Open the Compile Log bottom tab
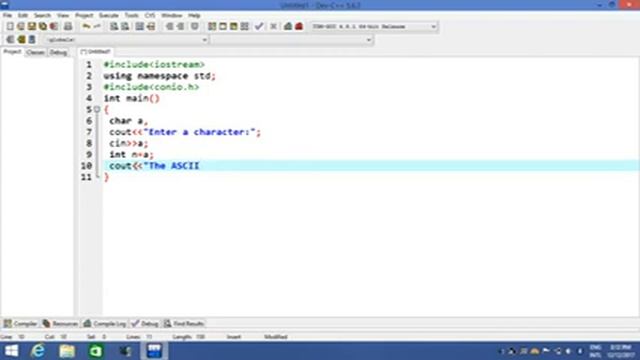The height and width of the screenshot is (360, 640). 105,324
